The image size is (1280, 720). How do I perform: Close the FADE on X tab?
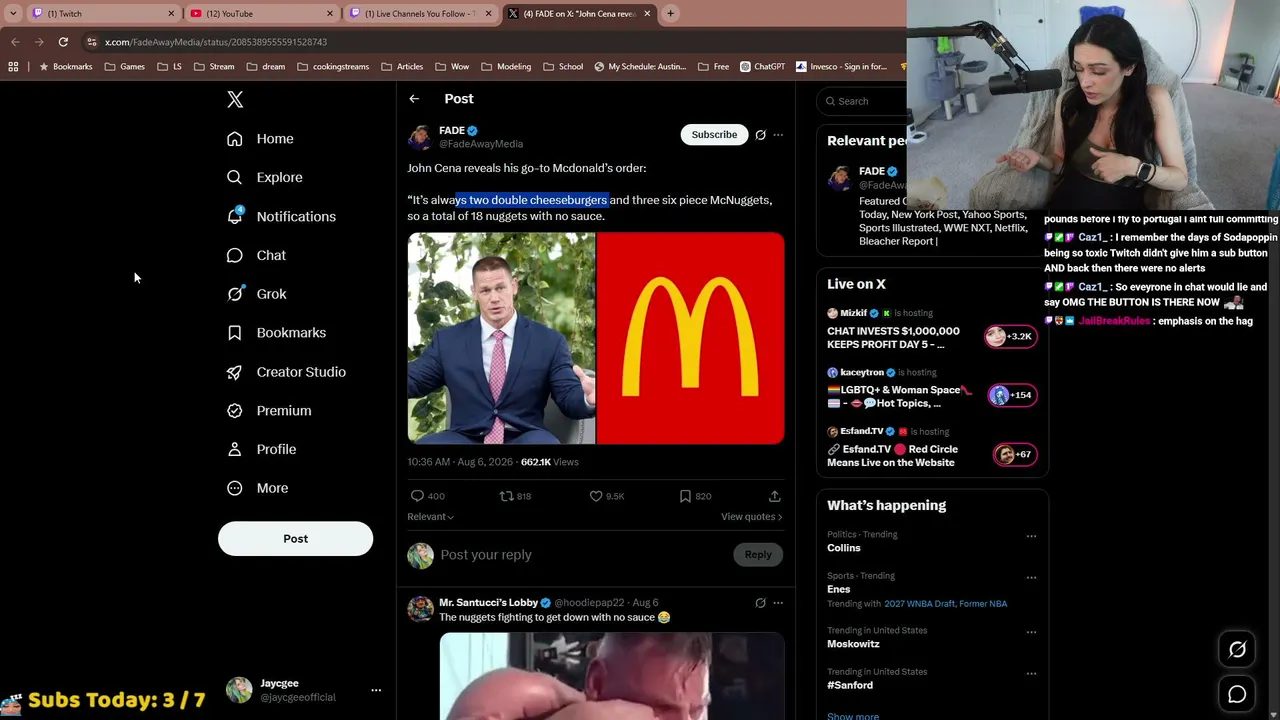click(x=647, y=14)
